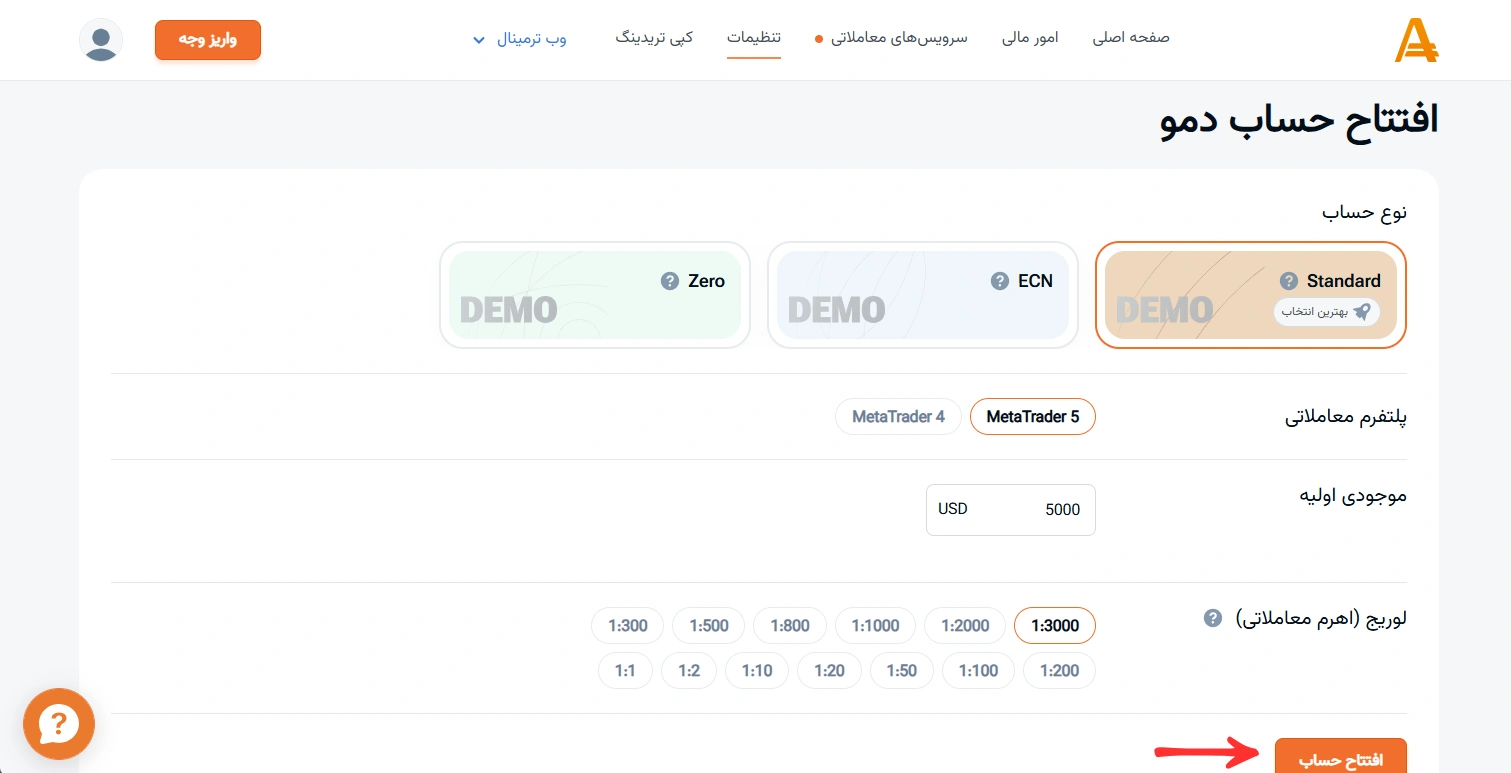Expand the وب ترمینال dropdown menu

[520, 38]
